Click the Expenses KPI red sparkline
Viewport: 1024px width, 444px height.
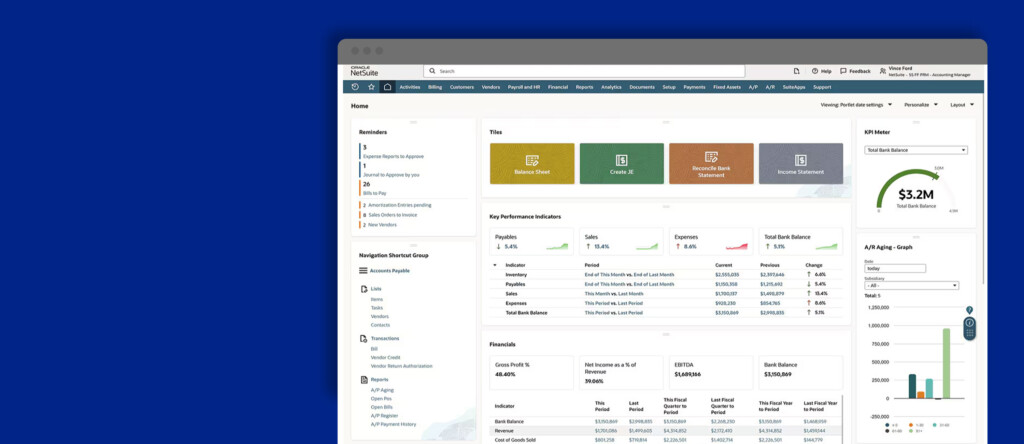tap(737, 246)
